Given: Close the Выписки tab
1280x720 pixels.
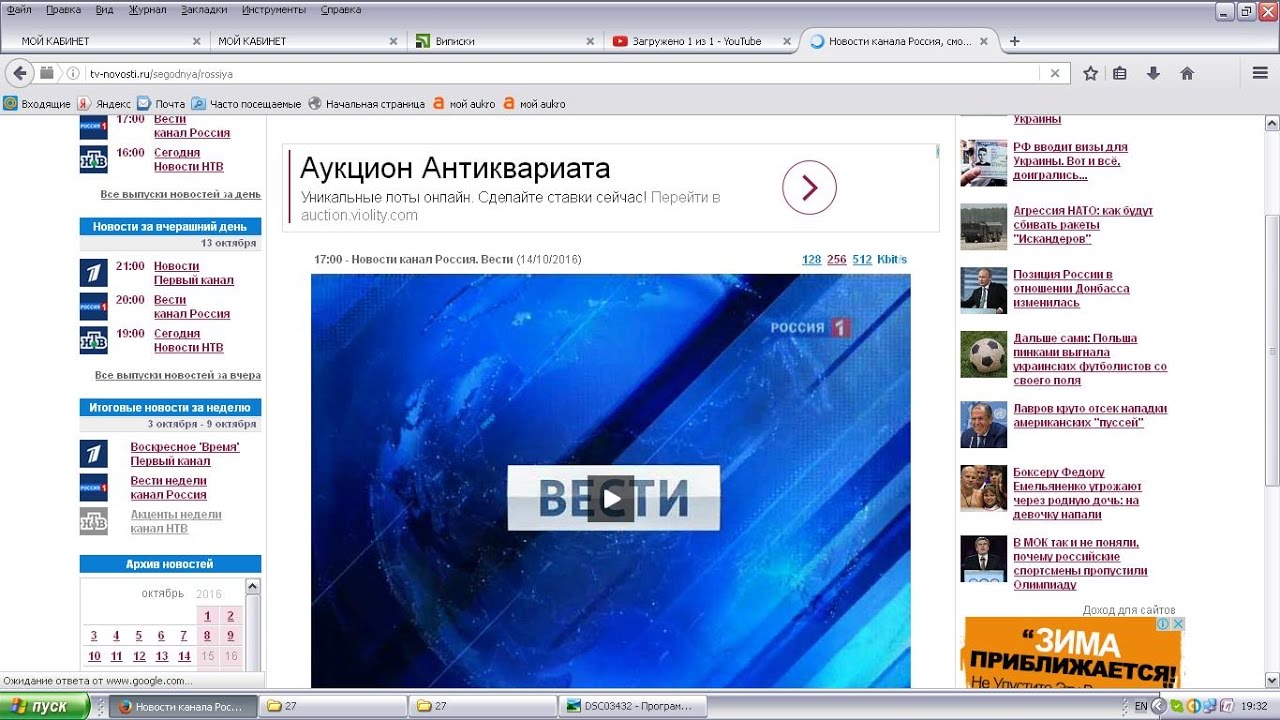Looking at the screenshot, I should [591, 41].
